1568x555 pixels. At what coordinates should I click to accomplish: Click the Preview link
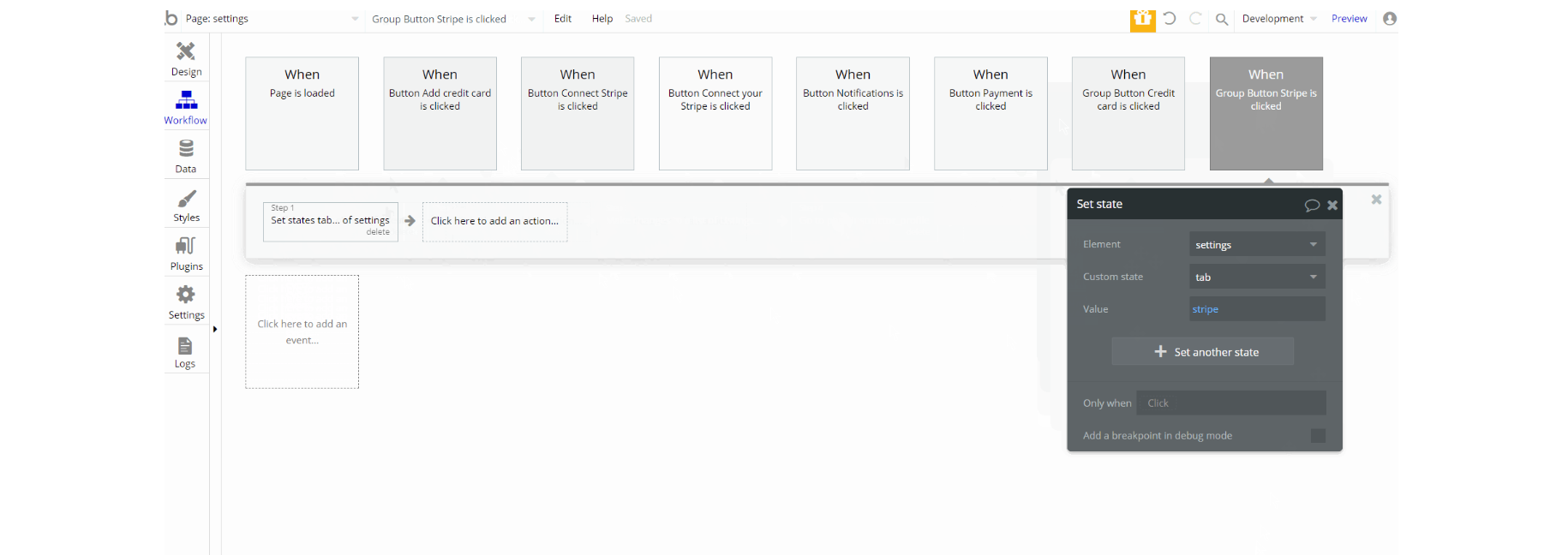[1350, 19]
